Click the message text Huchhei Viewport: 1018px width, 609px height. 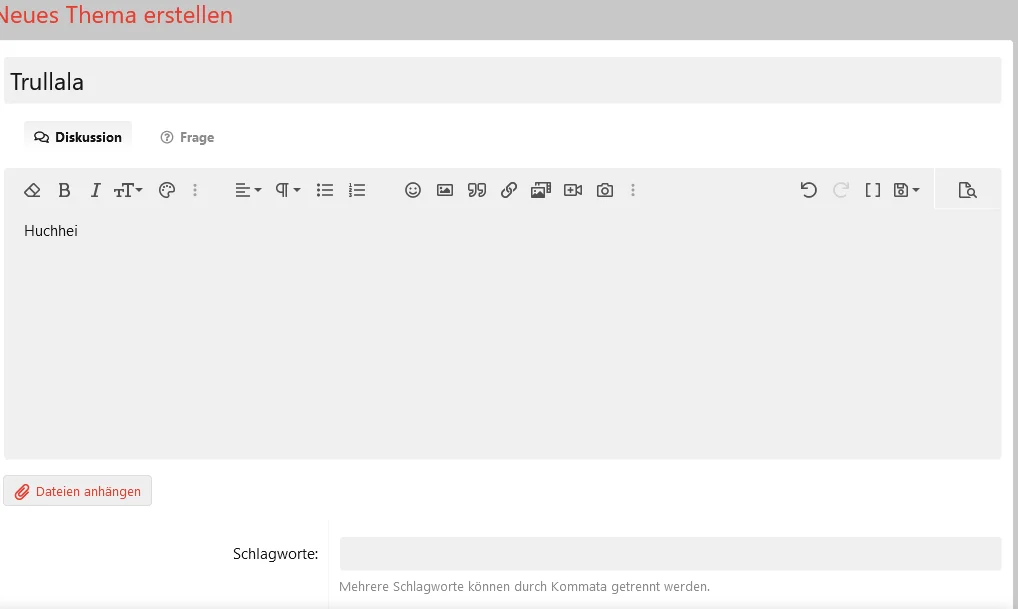(x=51, y=231)
